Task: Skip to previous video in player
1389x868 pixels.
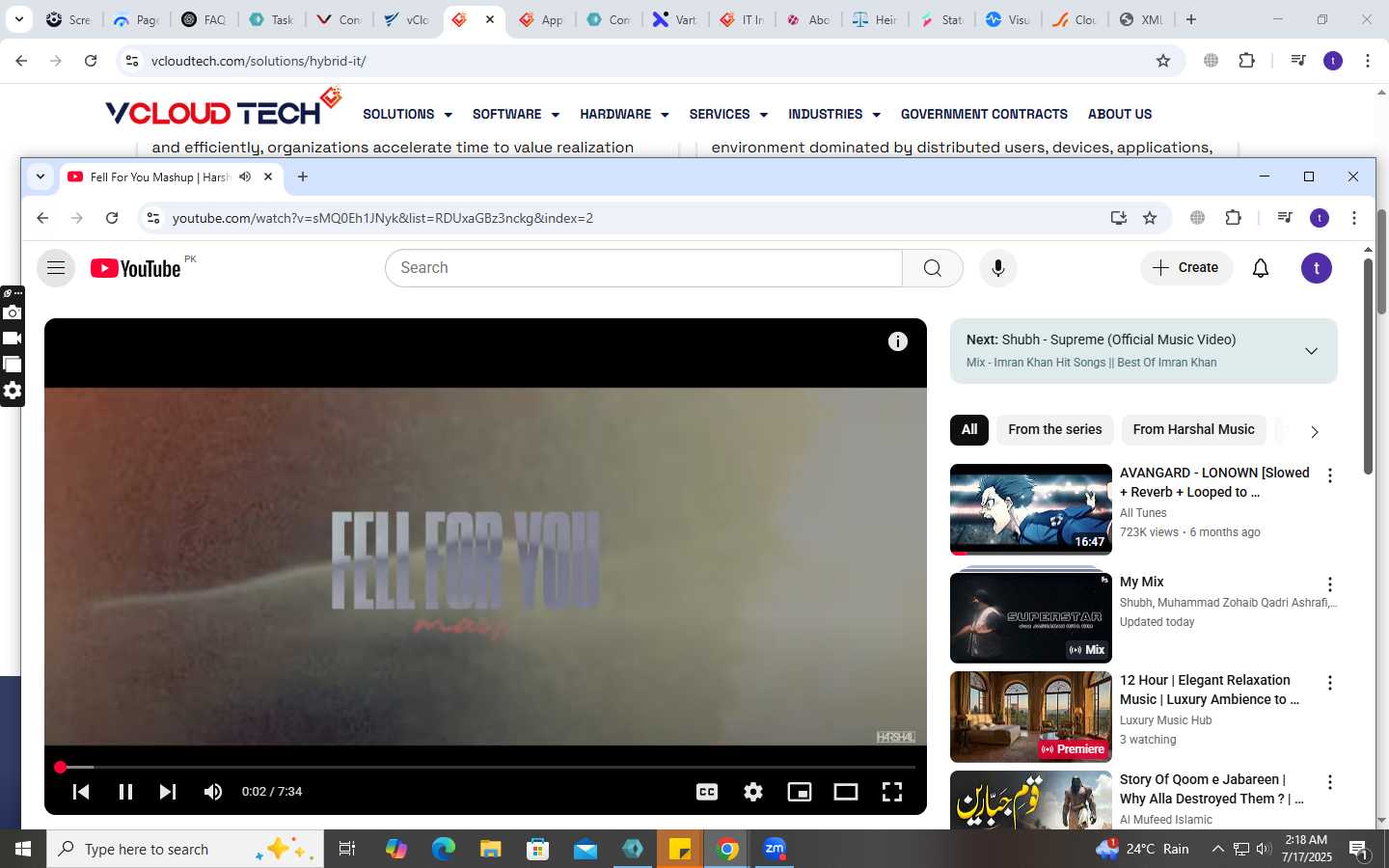Action: 82,792
